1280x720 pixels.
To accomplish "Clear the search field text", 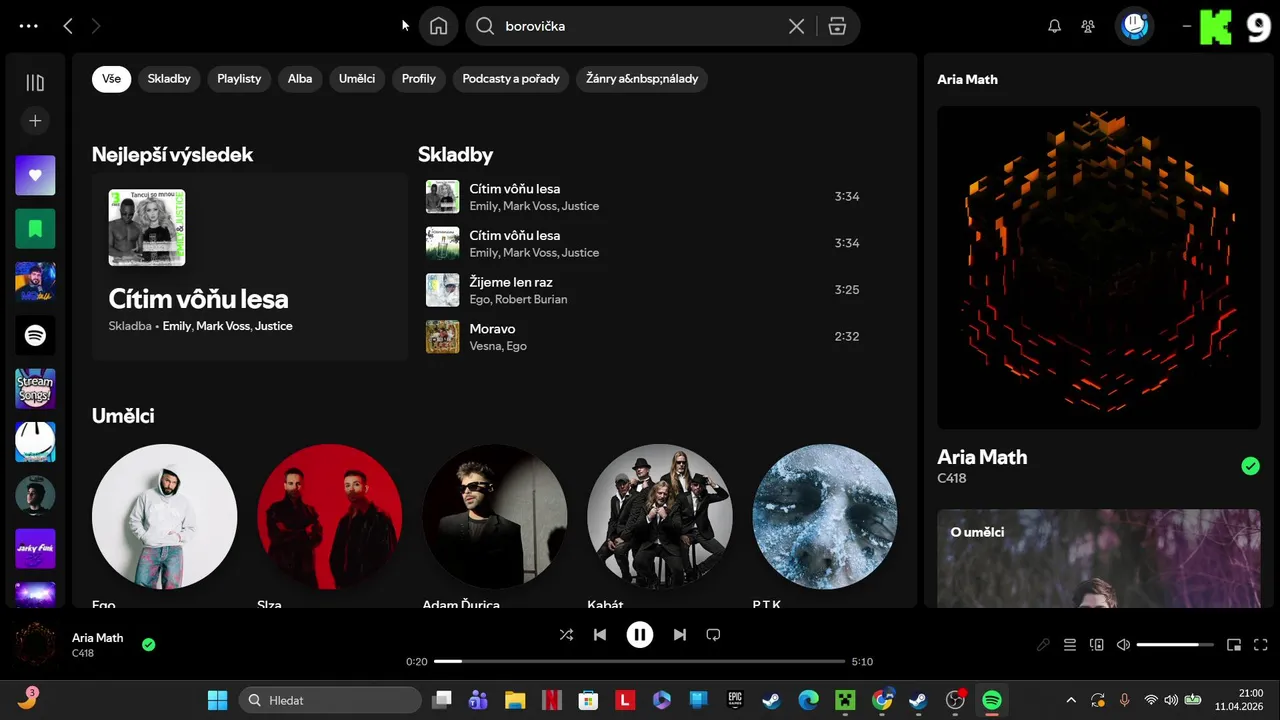I will (x=796, y=26).
